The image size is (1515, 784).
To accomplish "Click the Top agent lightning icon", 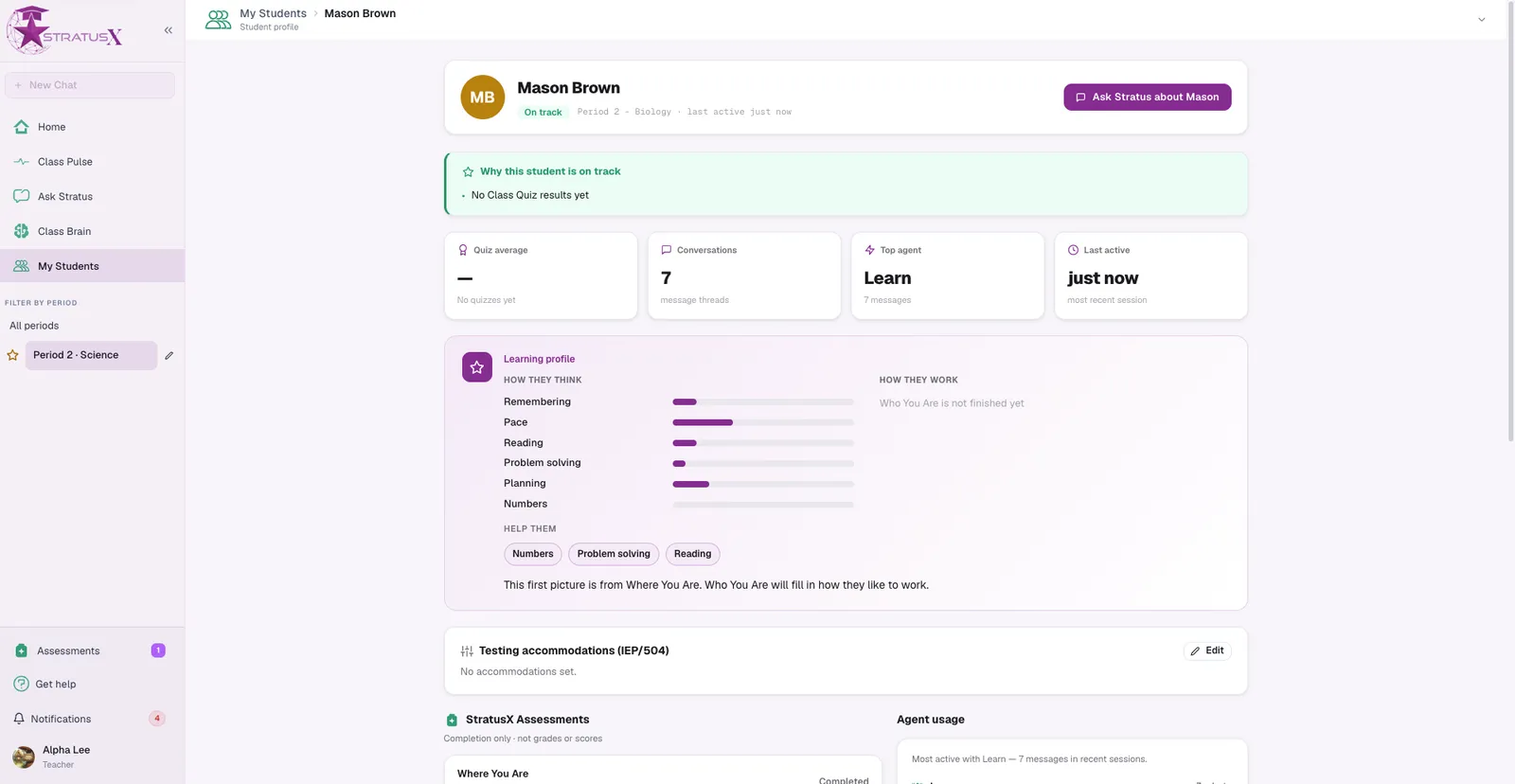I will point(869,250).
